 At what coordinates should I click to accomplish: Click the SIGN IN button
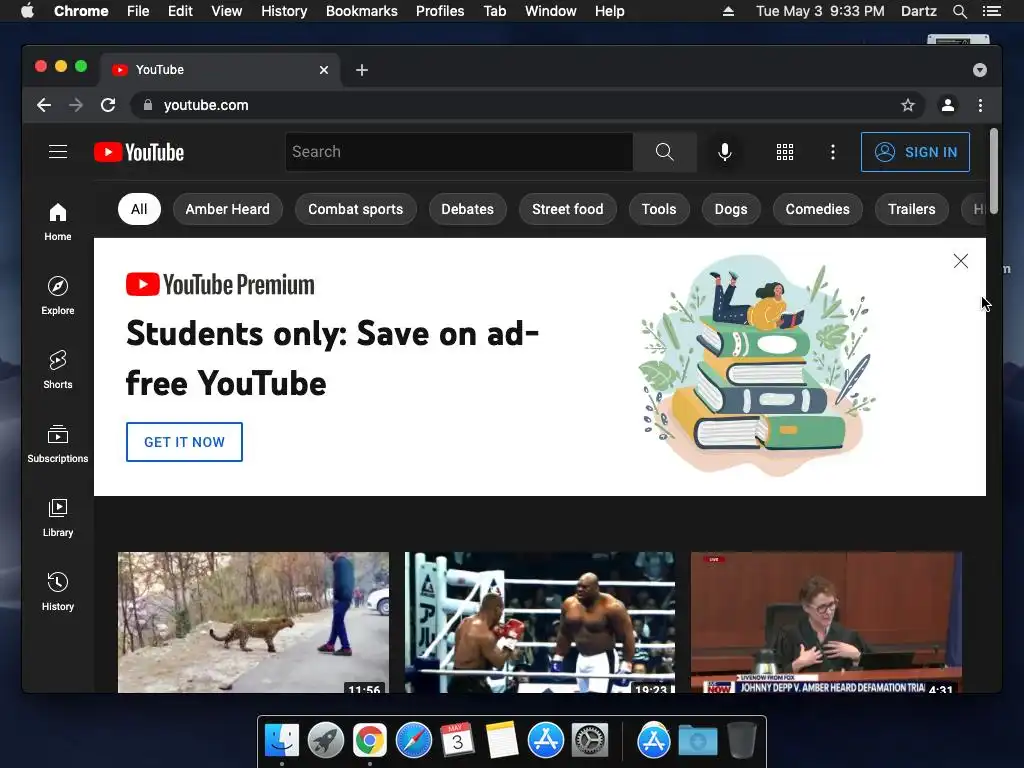(x=915, y=152)
